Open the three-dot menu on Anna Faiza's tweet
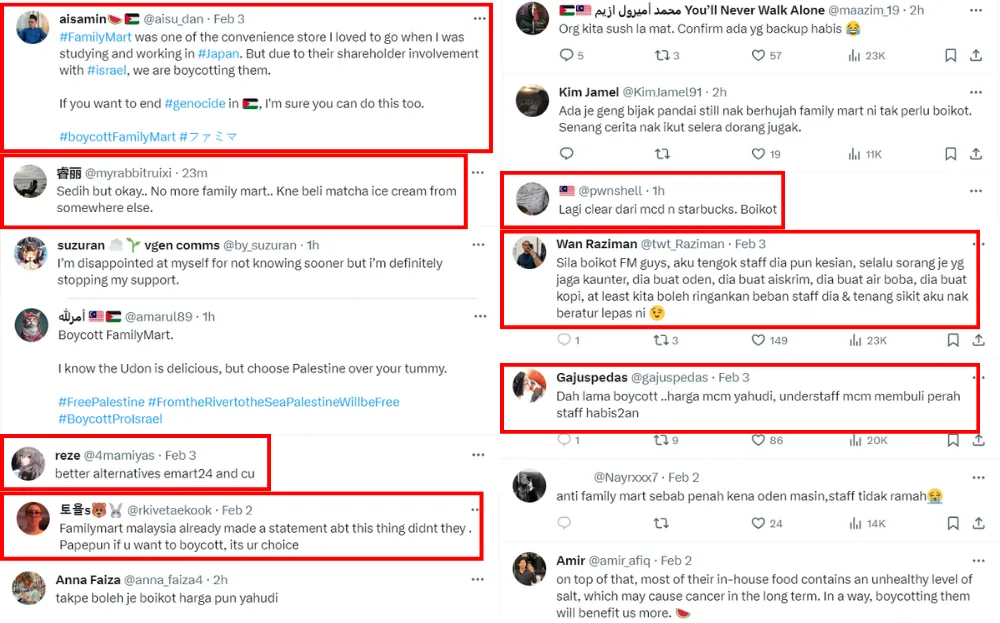This screenshot has width=1000, height=623. 479,579
